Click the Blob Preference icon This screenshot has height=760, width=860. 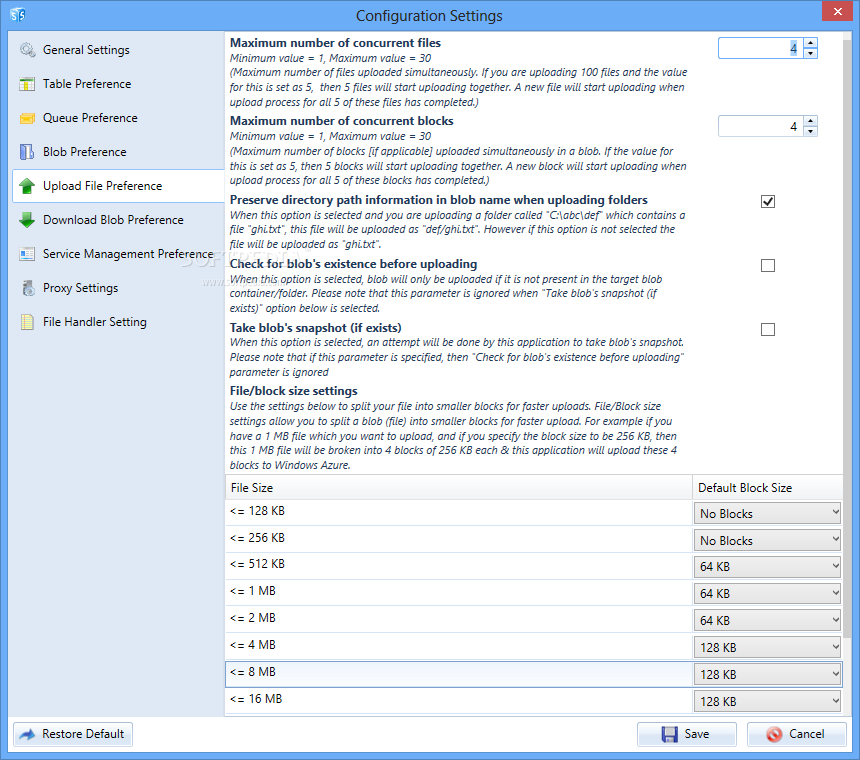pos(27,152)
